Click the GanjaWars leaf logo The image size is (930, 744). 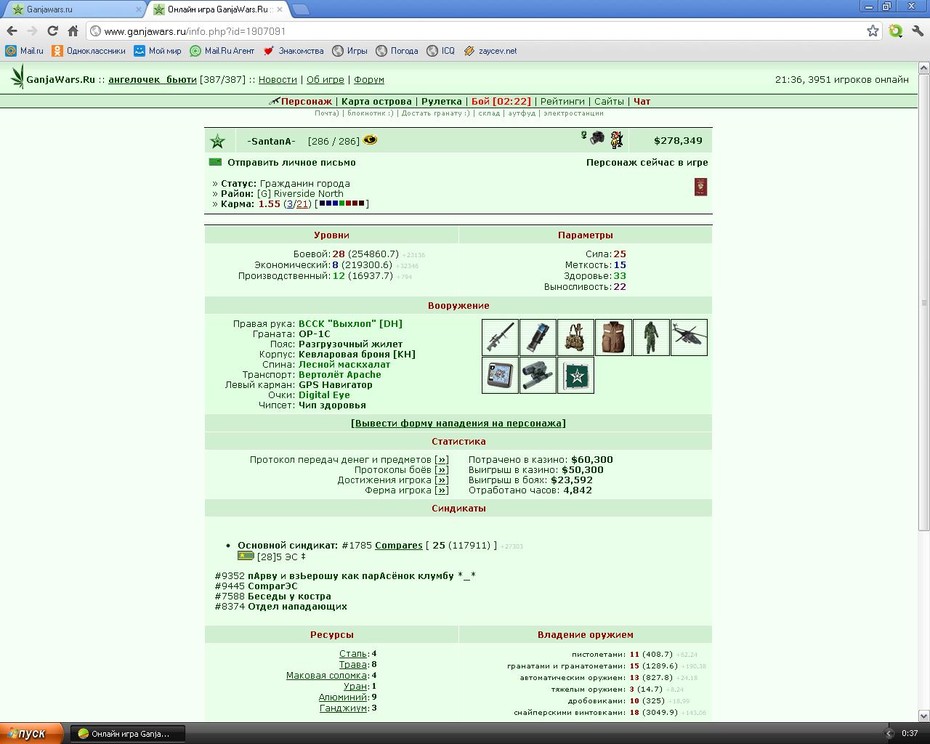click(18, 77)
